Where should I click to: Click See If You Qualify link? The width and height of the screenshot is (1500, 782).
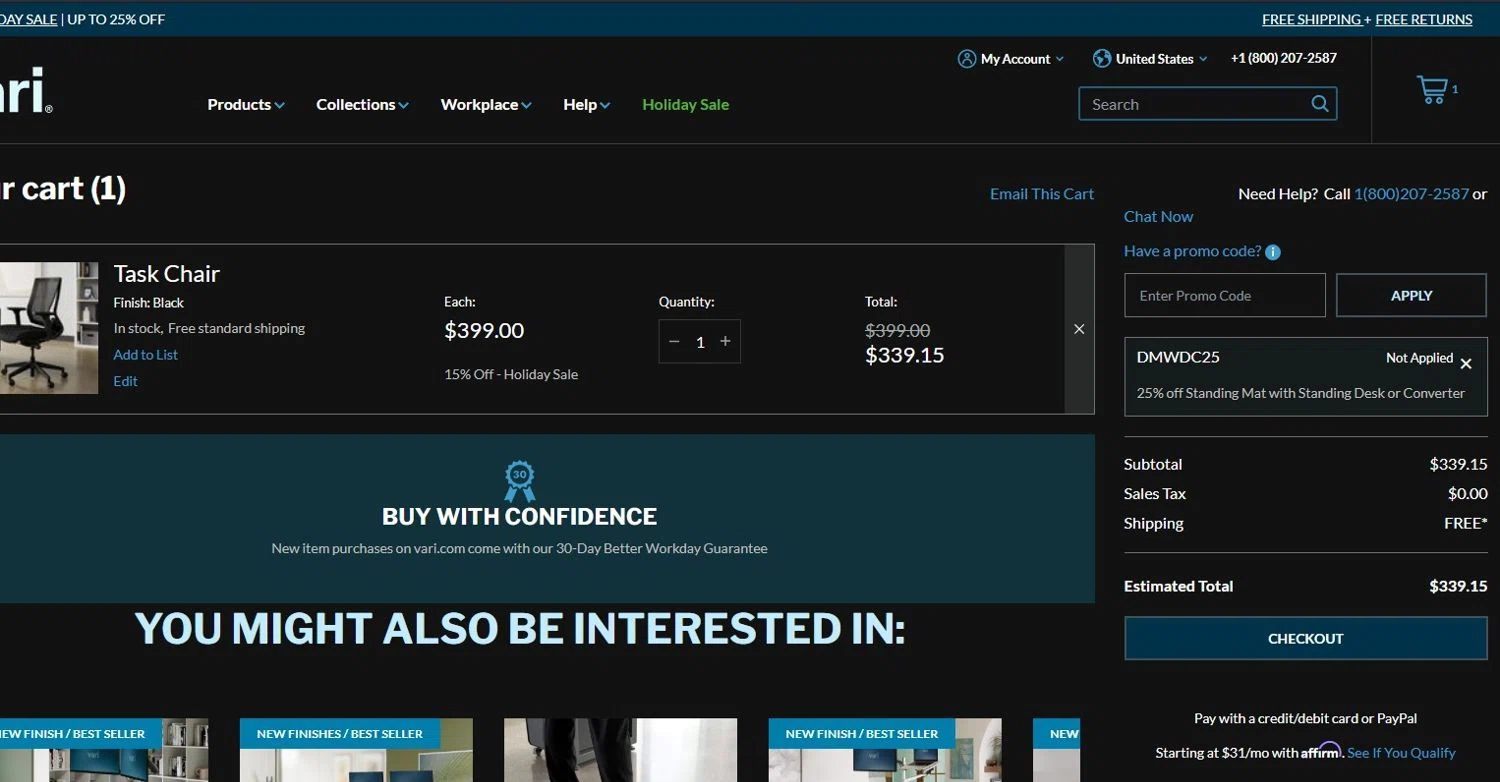click(1401, 753)
